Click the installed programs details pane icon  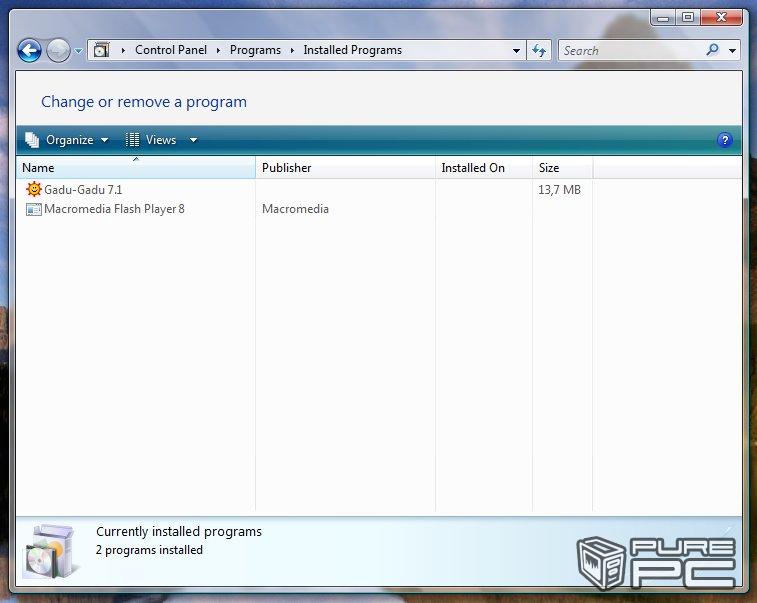point(50,551)
